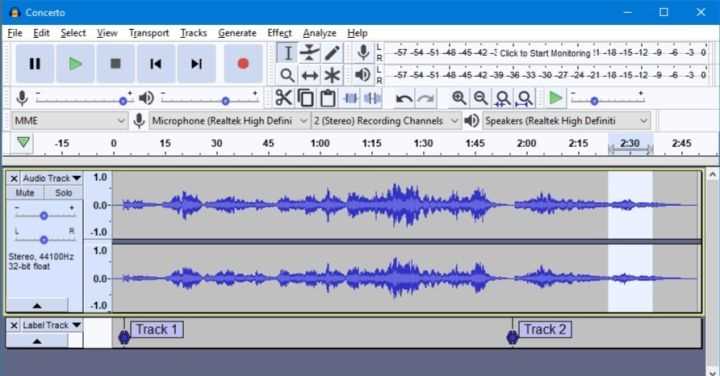Select the Draw pencil tool
Viewport: 720px width, 376px height.
pos(332,53)
